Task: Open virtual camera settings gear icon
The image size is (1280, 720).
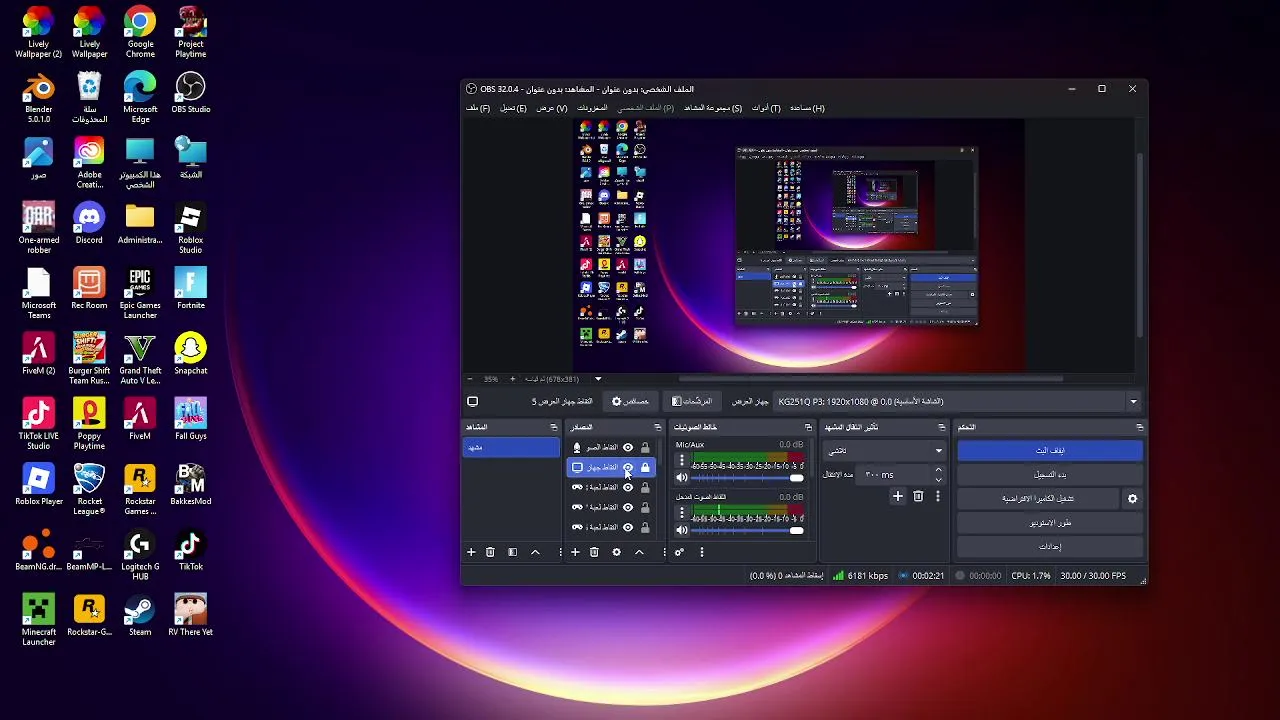Action: pyautogui.click(x=1133, y=498)
